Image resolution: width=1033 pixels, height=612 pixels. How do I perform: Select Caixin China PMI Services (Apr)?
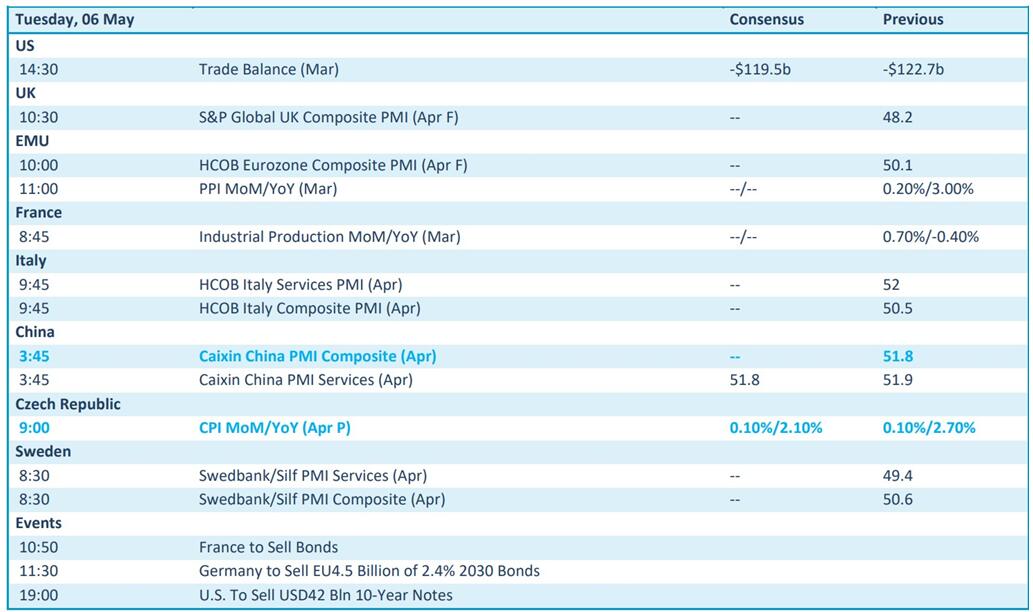(x=305, y=380)
